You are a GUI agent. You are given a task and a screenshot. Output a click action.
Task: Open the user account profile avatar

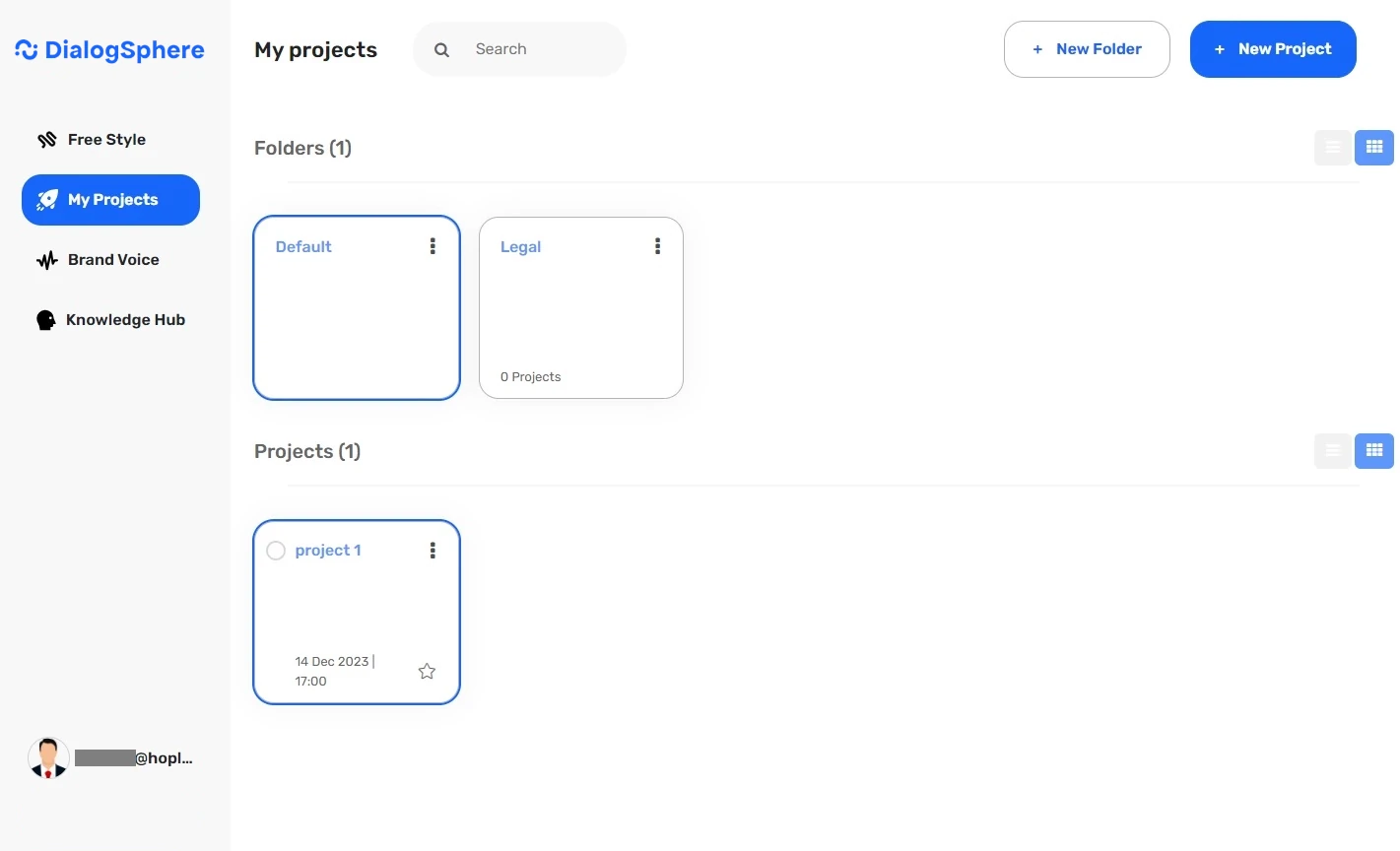point(47,757)
